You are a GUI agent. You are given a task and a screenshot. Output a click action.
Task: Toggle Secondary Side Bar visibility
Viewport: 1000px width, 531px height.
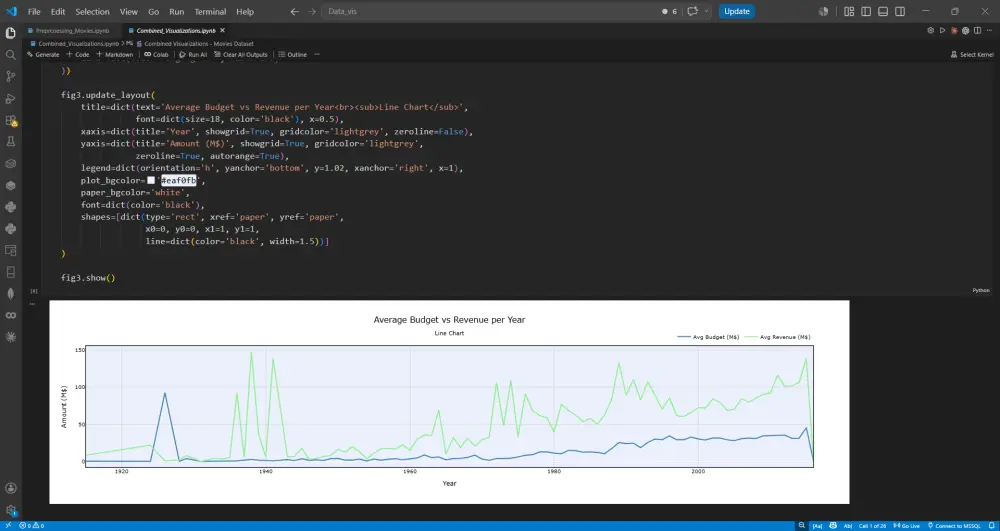[900, 11]
